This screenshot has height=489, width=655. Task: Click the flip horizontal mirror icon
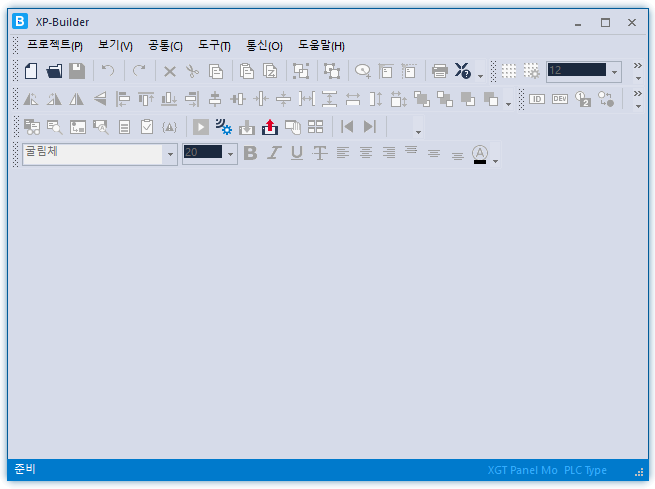point(77,99)
